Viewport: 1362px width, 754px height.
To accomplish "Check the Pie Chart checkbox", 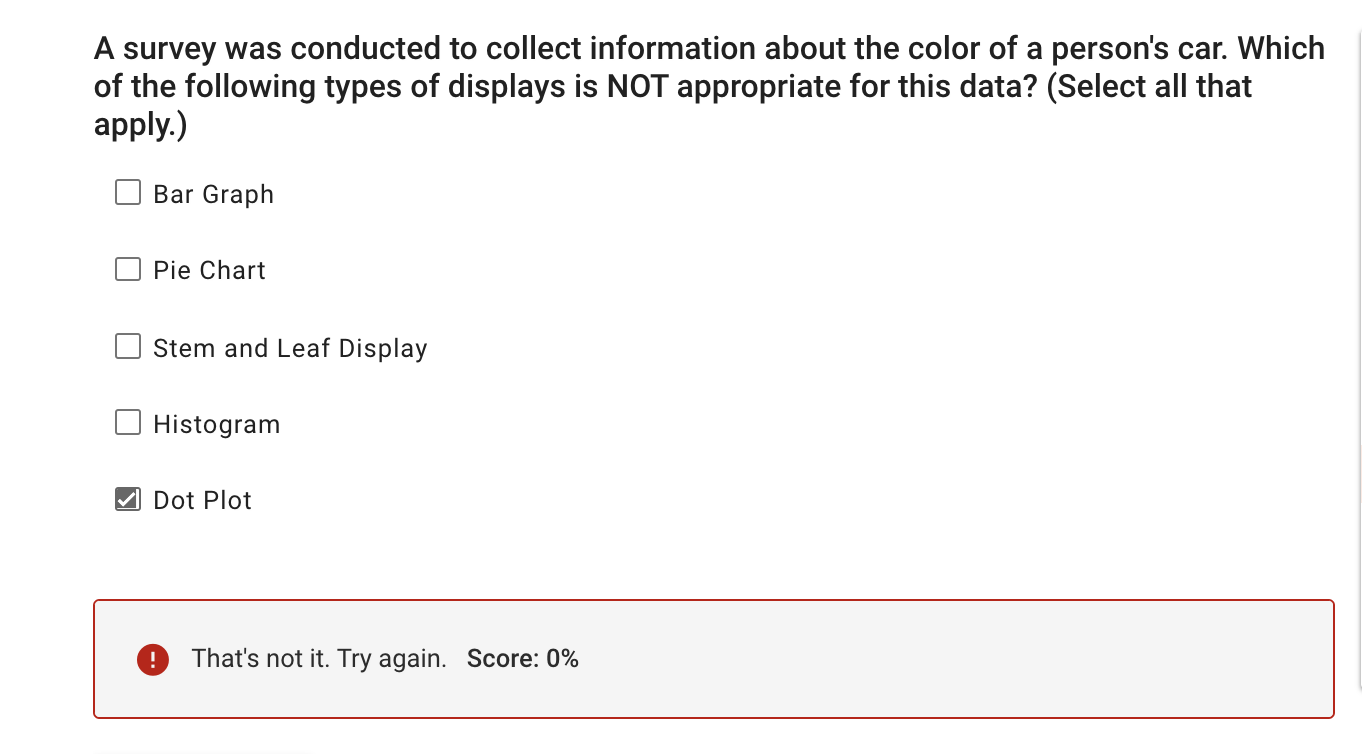I will tap(127, 268).
